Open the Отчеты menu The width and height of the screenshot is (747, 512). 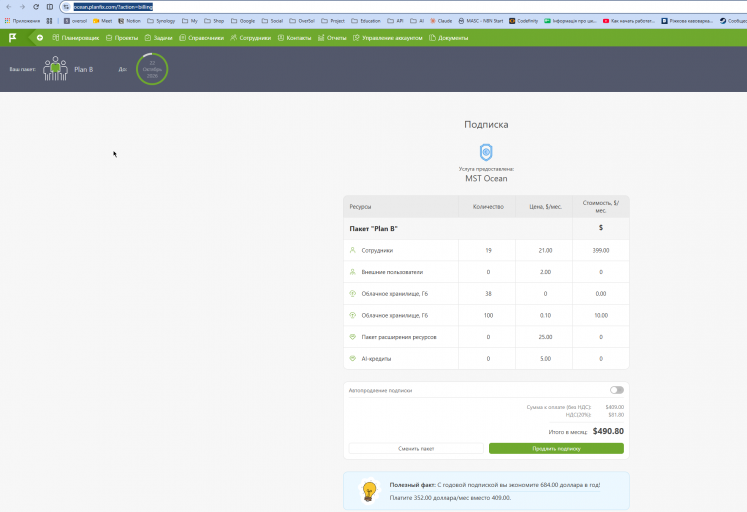[332, 38]
